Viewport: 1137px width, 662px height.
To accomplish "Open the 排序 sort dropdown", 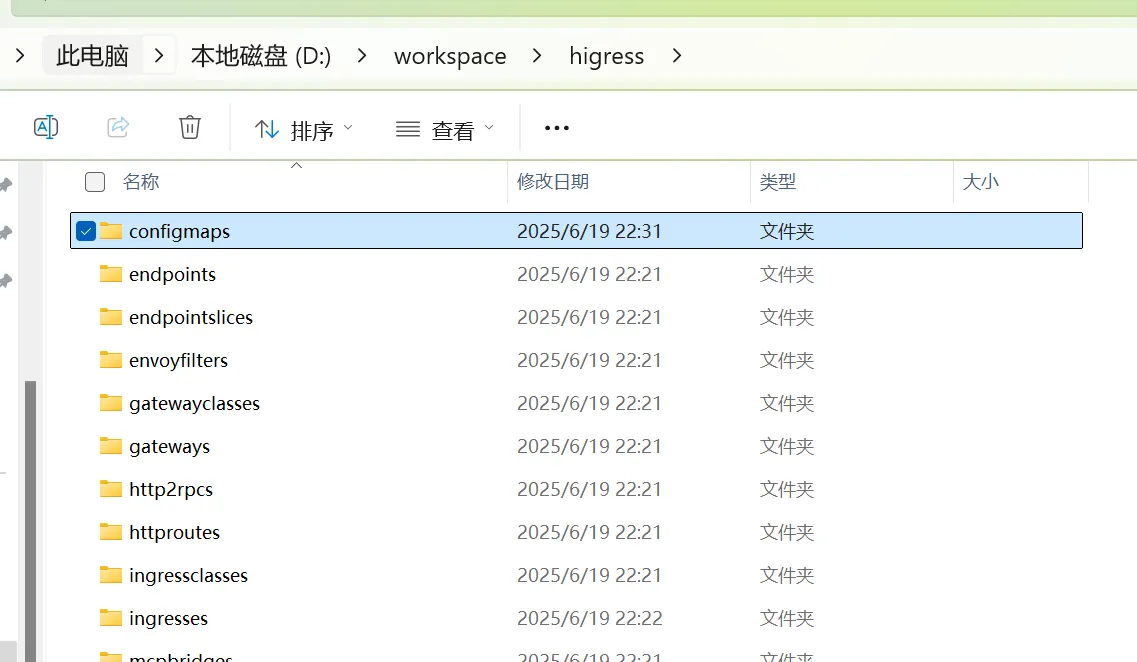I will (x=304, y=130).
